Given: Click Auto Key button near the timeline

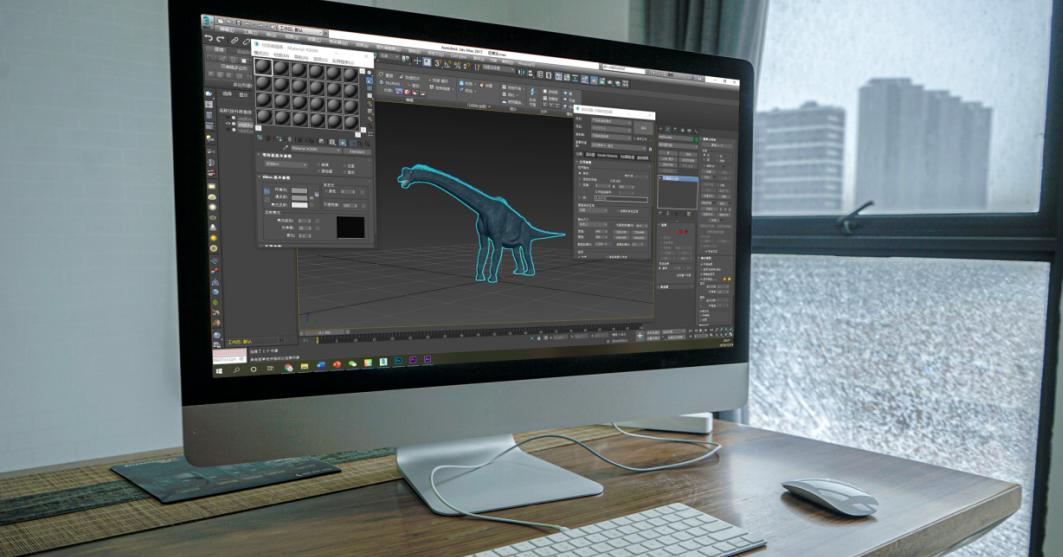Looking at the screenshot, I should 653,332.
